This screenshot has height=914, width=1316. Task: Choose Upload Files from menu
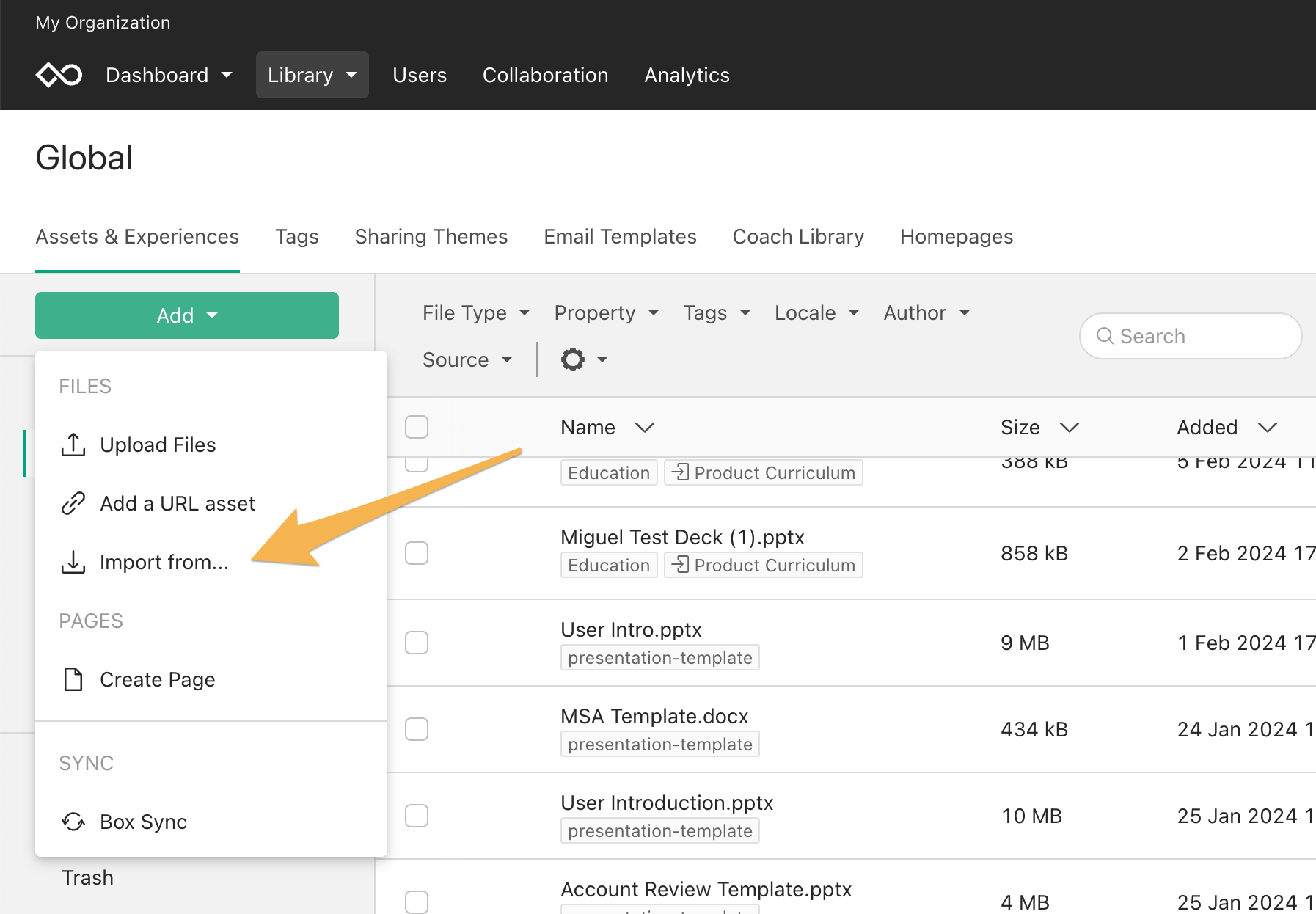[211, 445]
